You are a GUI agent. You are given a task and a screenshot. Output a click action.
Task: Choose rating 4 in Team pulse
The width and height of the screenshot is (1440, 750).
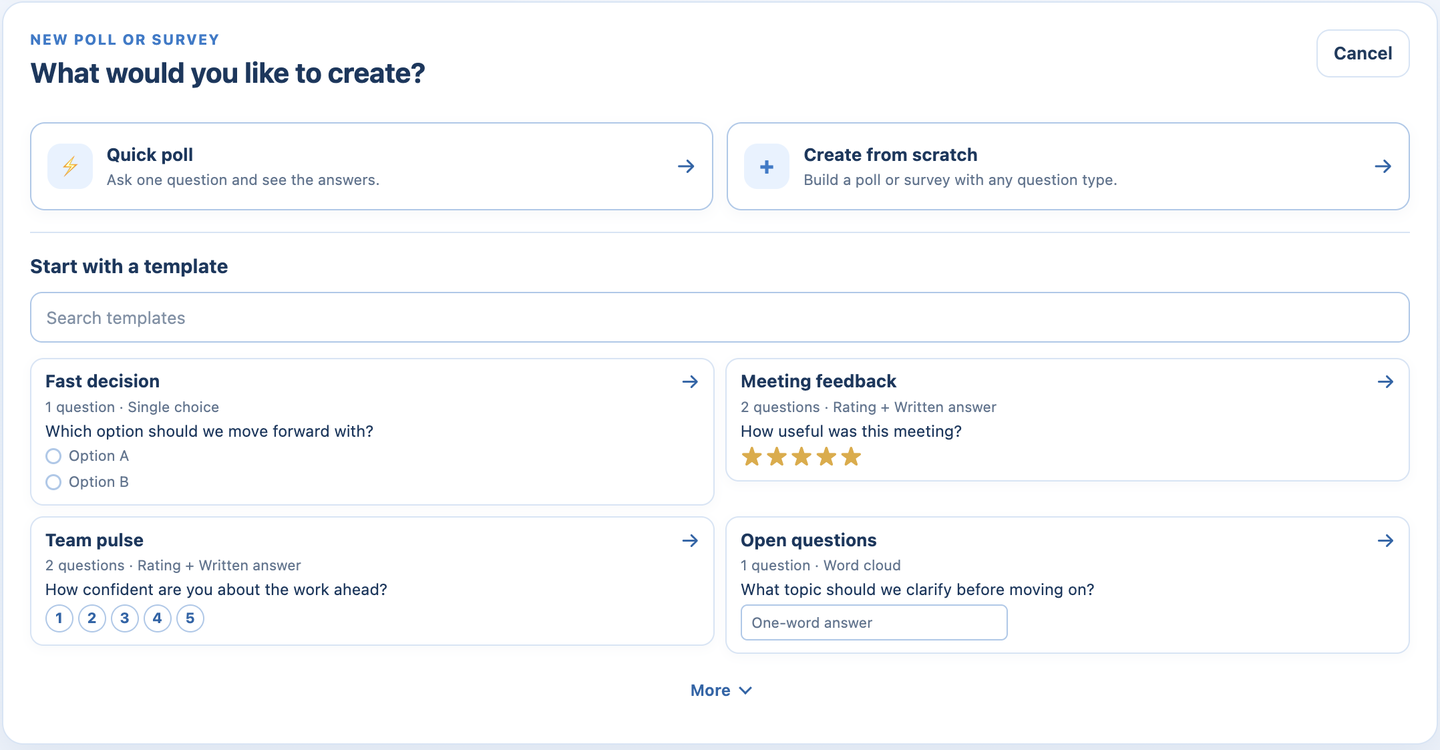[x=157, y=618]
